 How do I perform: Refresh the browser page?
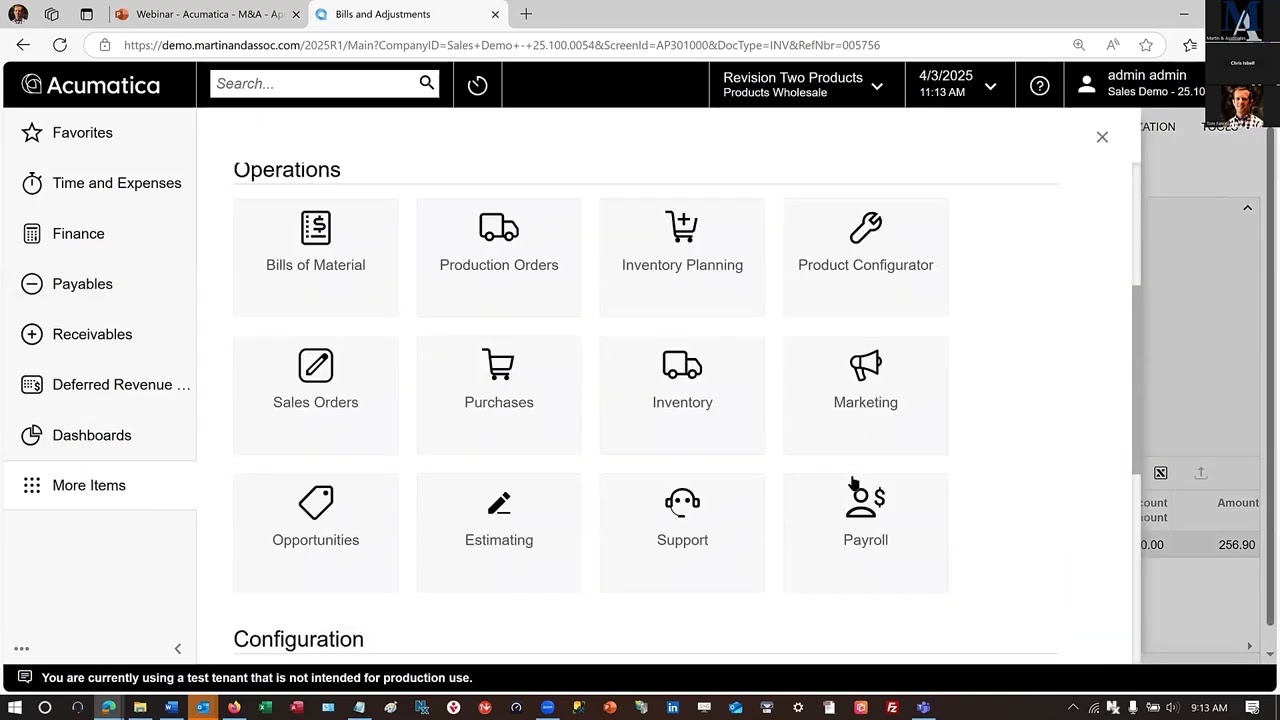(x=60, y=45)
